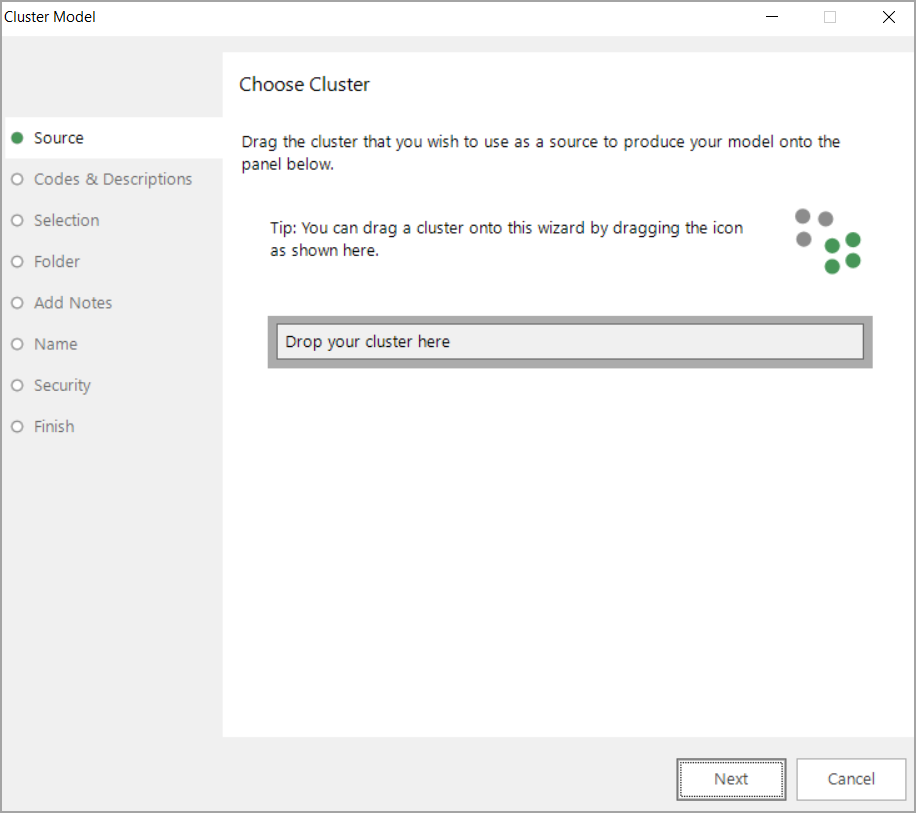Go to Codes & Descriptions step

point(113,179)
